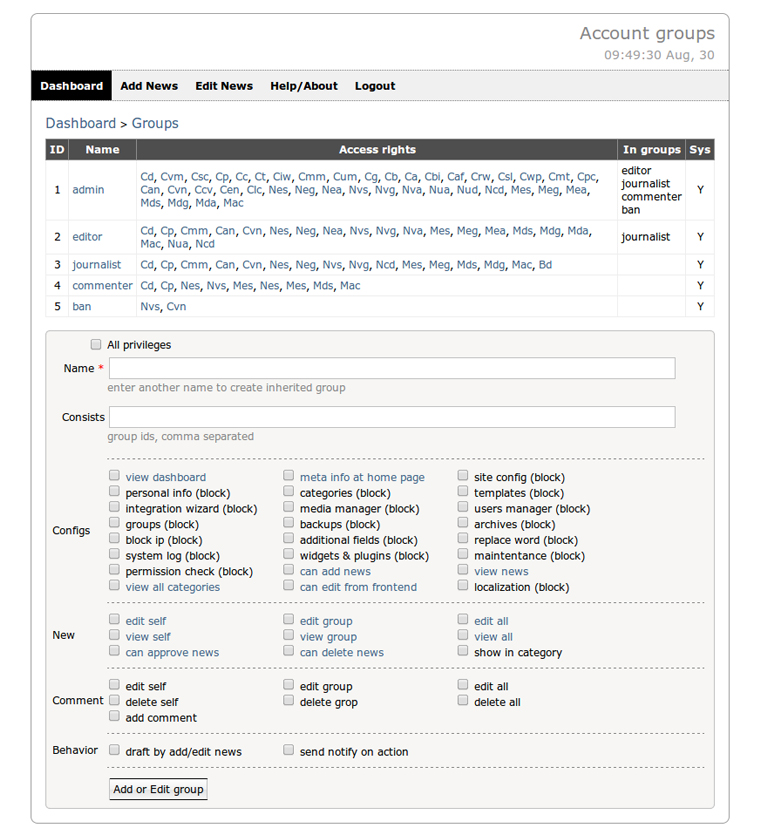Select the journalist group name link
Image resolution: width=760 pixels, height=838 pixels.
pos(97,265)
